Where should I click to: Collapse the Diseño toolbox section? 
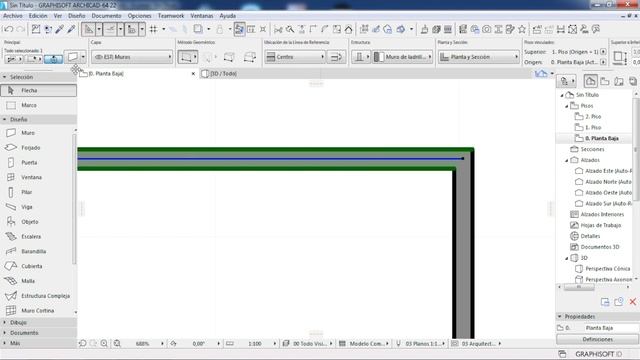click(38, 119)
